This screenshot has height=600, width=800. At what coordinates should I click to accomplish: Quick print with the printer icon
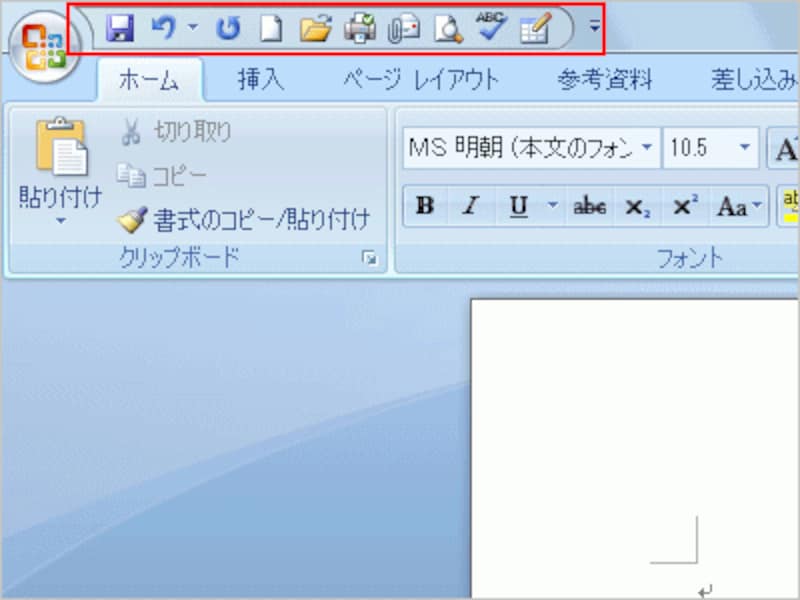pyautogui.click(x=360, y=29)
